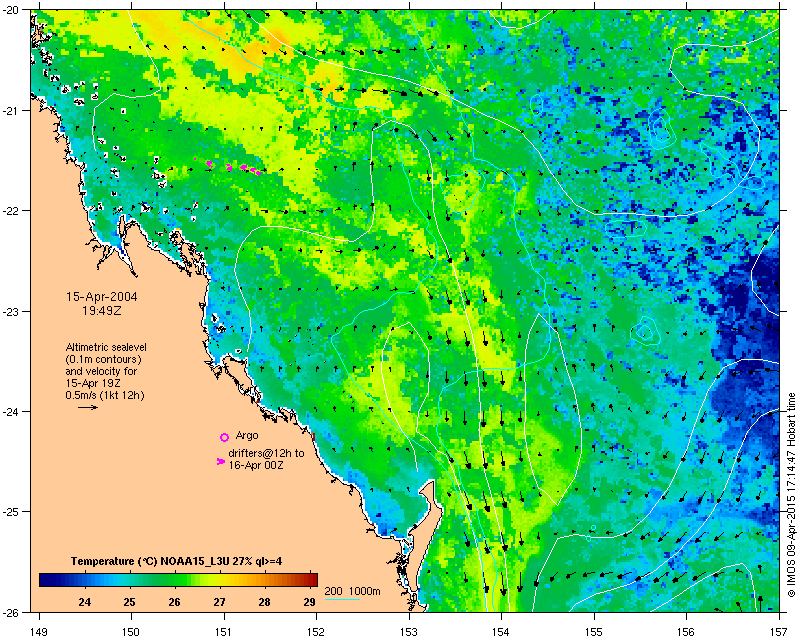Viewport: 800px width, 640px height.
Task: Click the cyan 200m isobath legend line
Action: (342, 599)
